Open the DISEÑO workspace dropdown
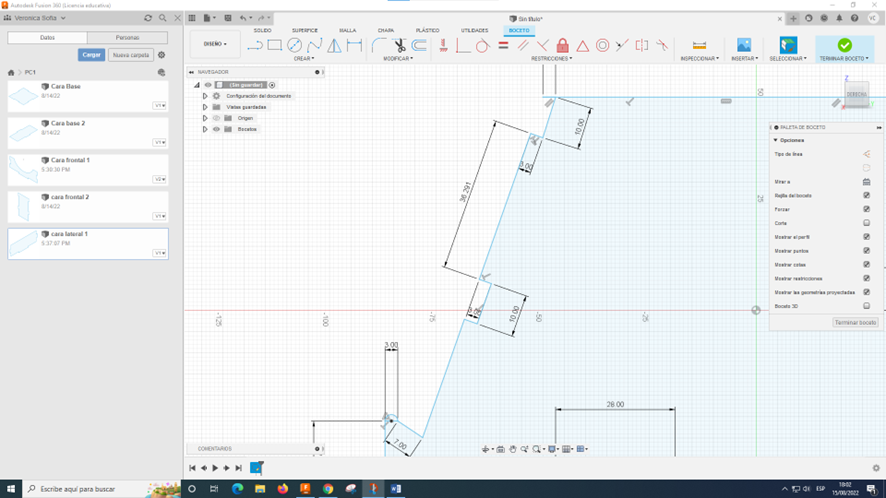The width and height of the screenshot is (886, 498). pos(215,44)
